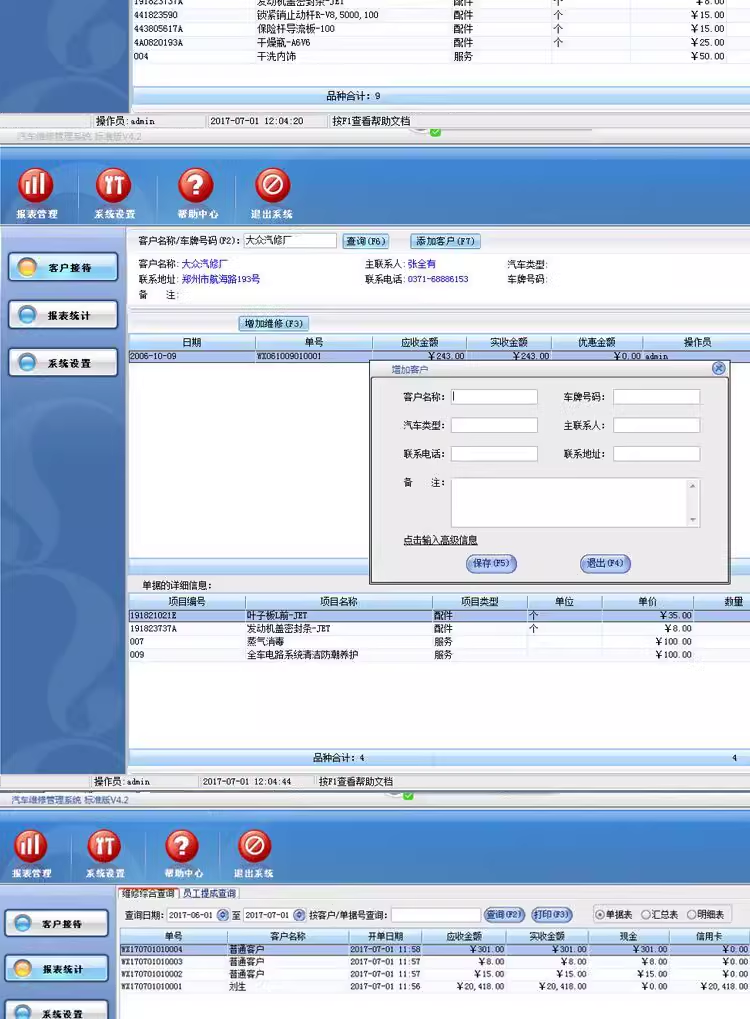750x1019 pixels.
Task: Click customer name 大众汽修厂 in details
Action: pyautogui.click(x=204, y=264)
